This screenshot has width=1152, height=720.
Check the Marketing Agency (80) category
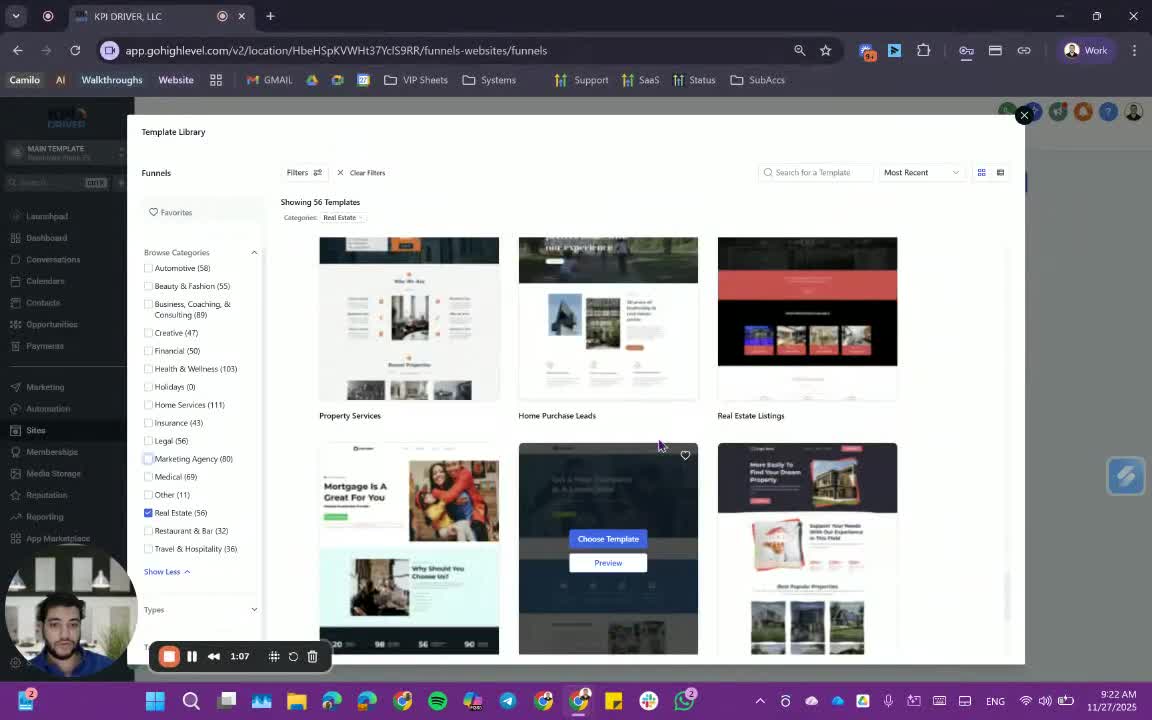pyautogui.click(x=148, y=459)
